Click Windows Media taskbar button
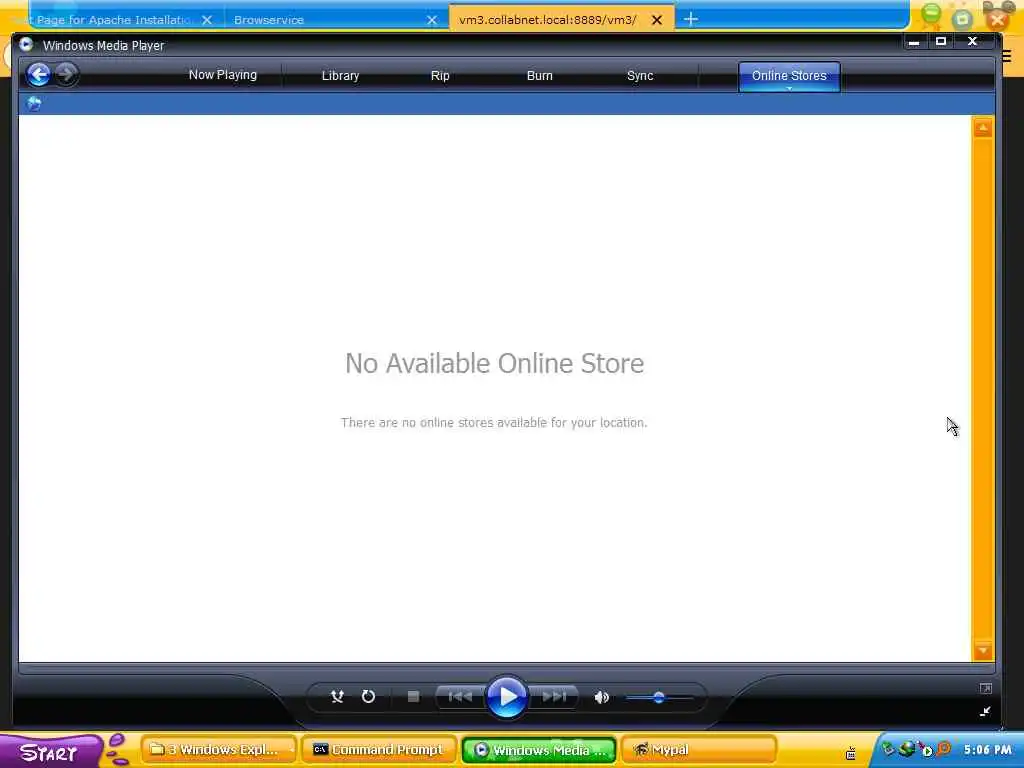Screen dimensions: 1024x768 [539, 750]
